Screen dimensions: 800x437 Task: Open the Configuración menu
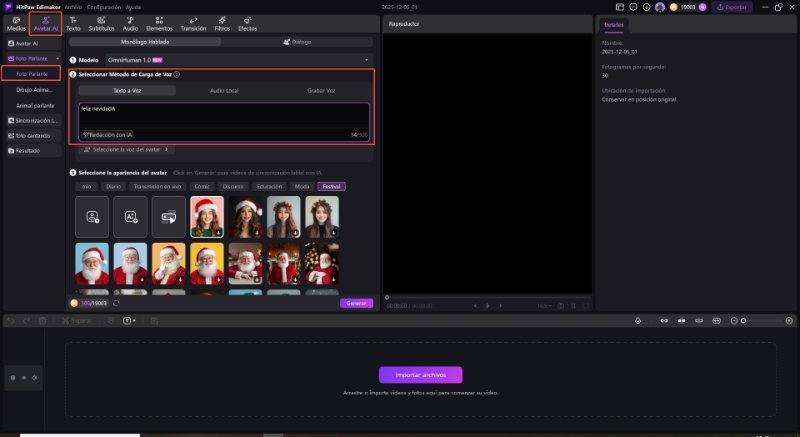pos(104,7)
